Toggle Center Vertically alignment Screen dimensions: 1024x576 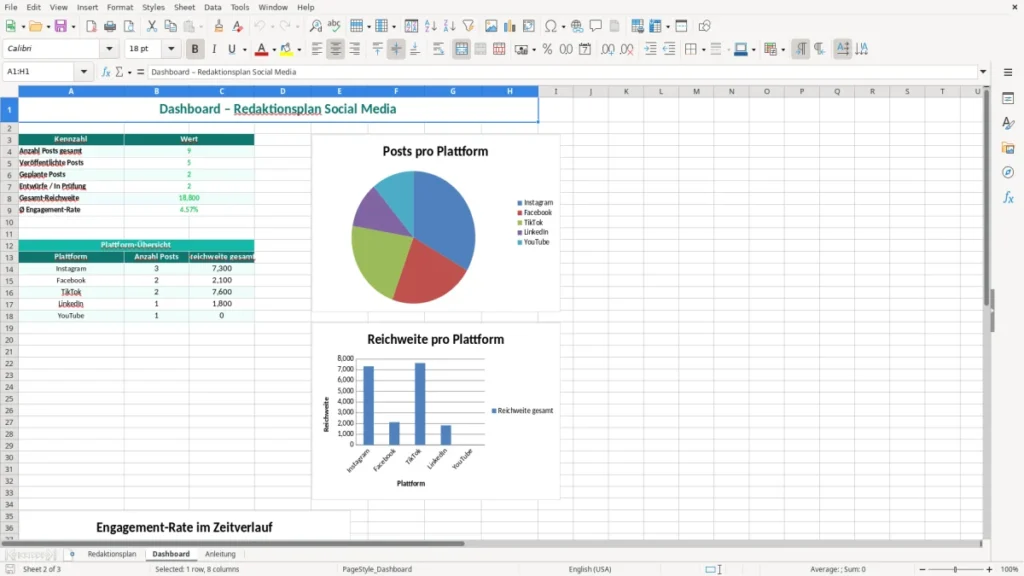pos(396,49)
